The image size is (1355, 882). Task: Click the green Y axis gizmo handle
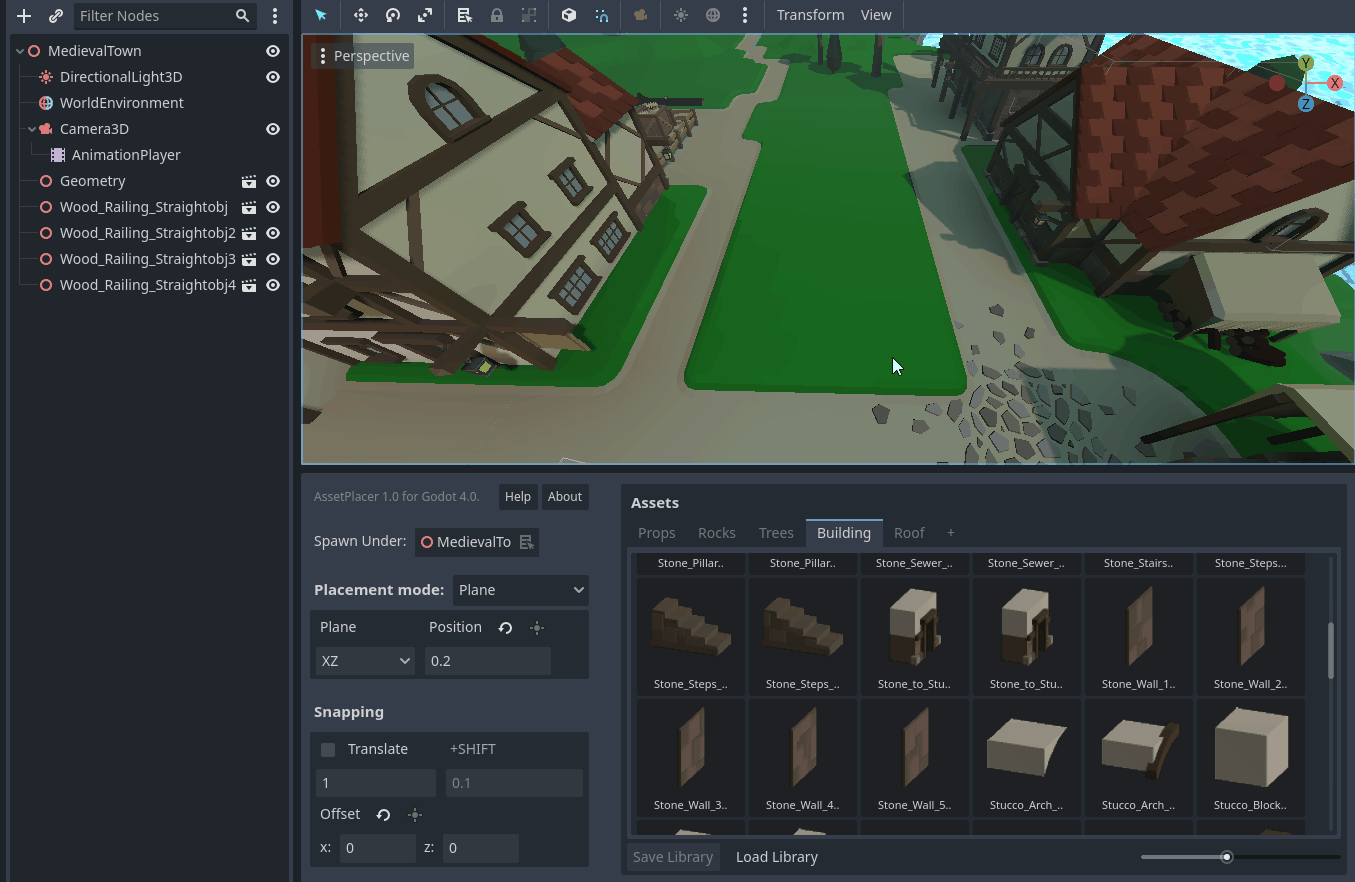(1306, 63)
